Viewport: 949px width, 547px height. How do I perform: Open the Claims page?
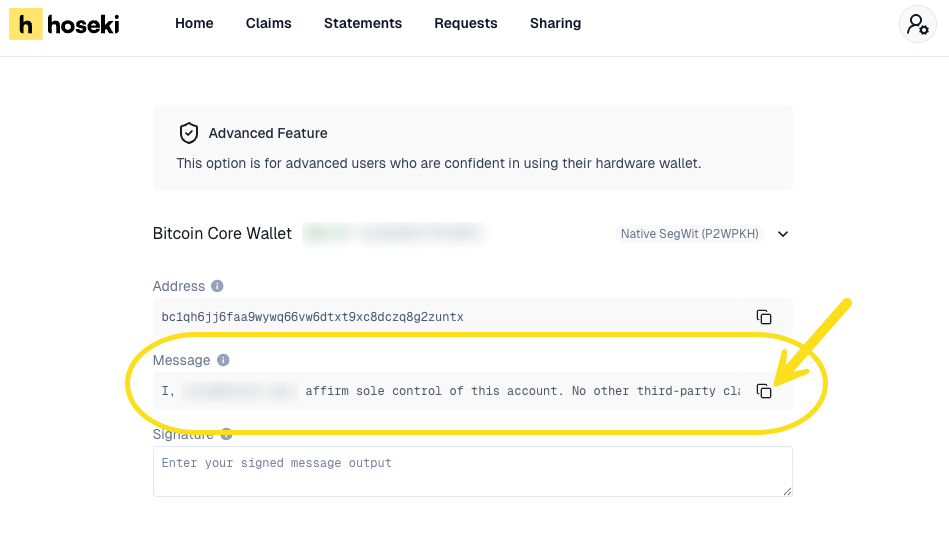[268, 23]
